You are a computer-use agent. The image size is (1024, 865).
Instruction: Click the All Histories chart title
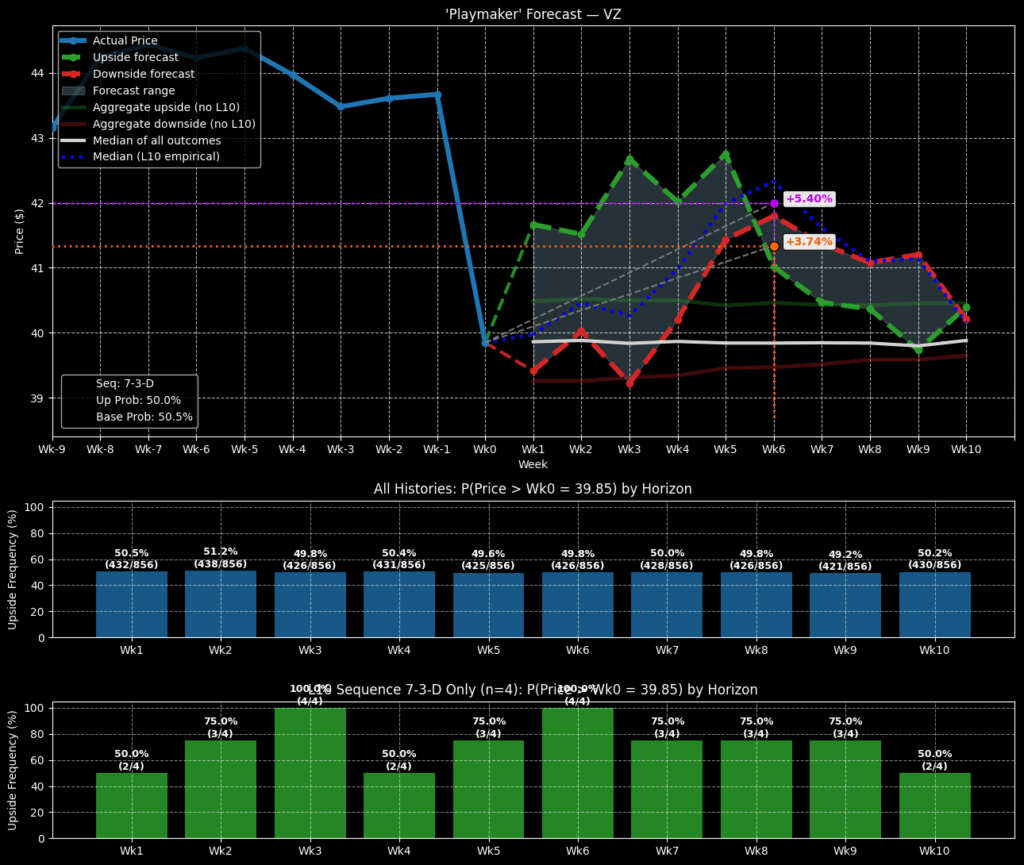click(533, 489)
